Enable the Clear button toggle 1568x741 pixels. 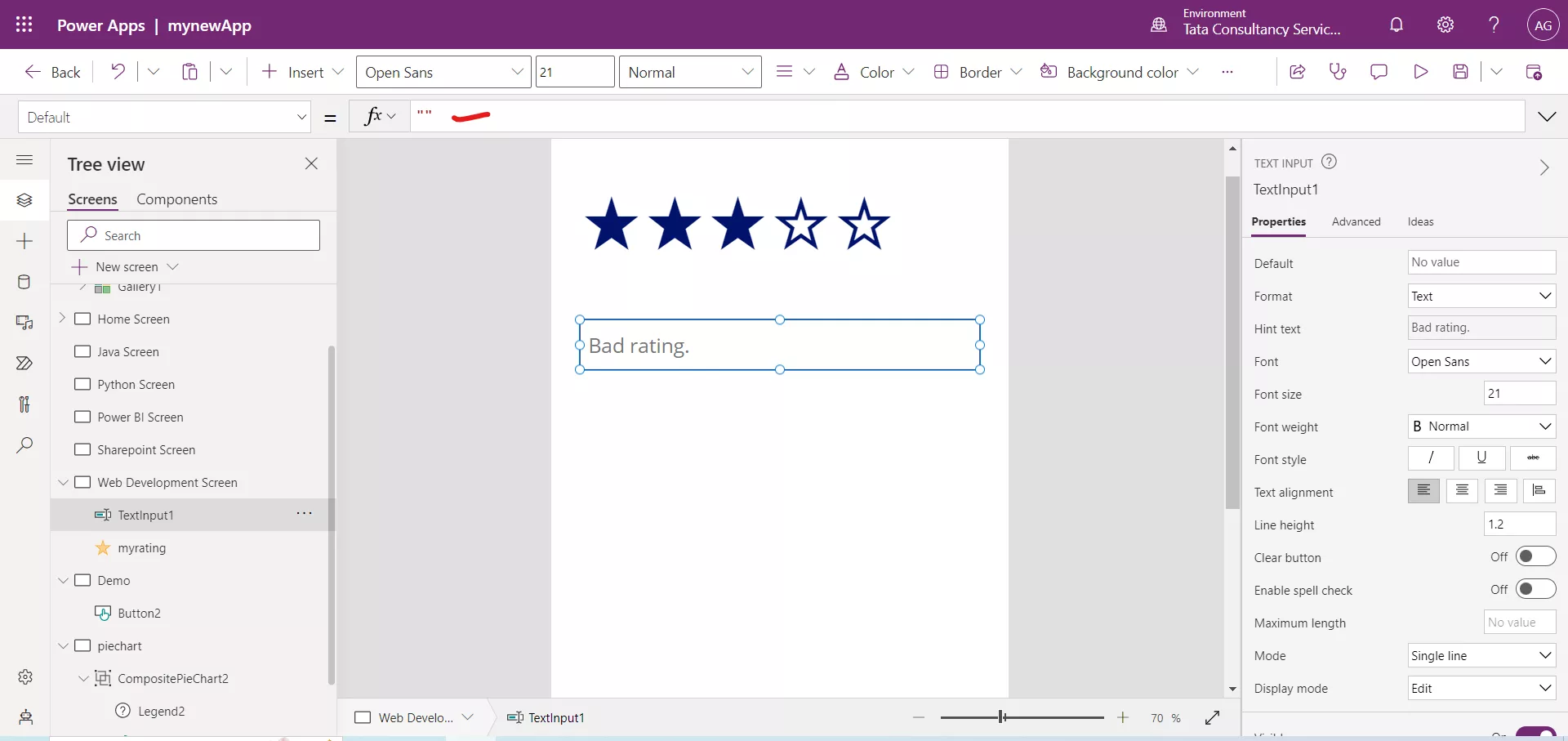coord(1534,556)
